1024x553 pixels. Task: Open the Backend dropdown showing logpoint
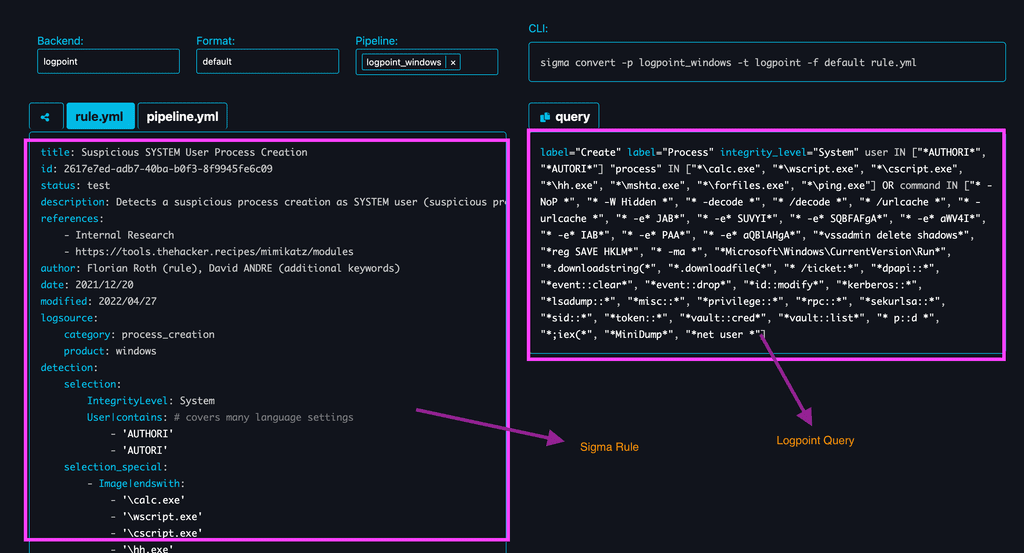pos(108,61)
